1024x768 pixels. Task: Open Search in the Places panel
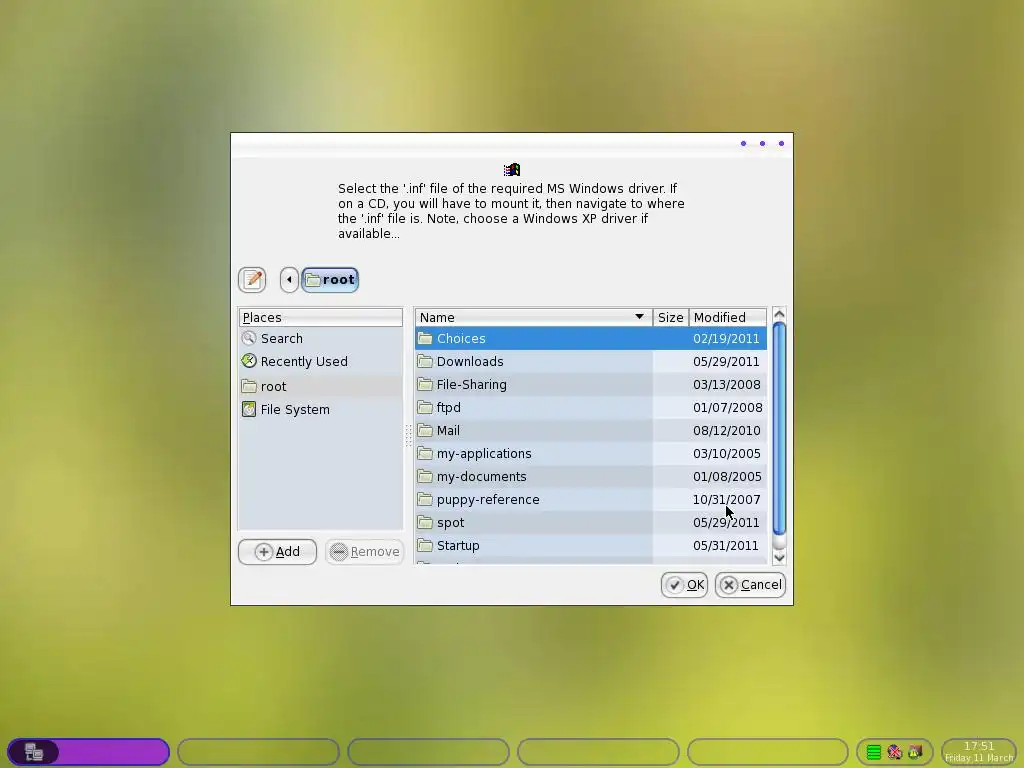pos(320,338)
